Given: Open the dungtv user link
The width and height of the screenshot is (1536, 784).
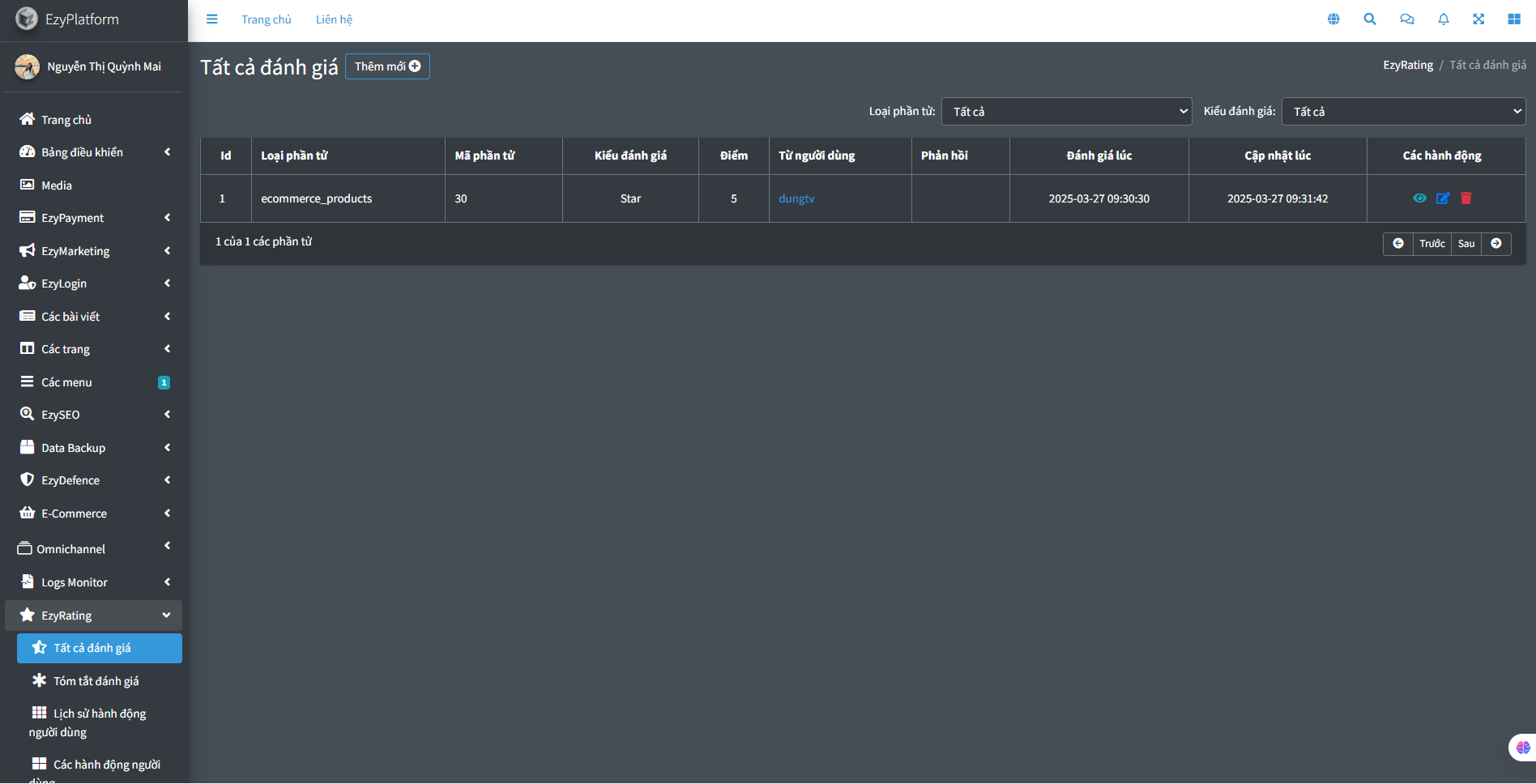Looking at the screenshot, I should click(796, 199).
